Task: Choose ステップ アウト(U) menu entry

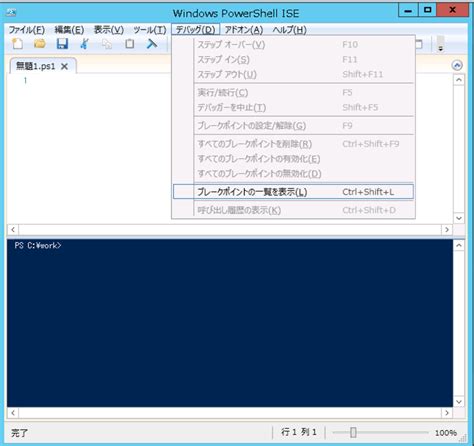Action: (293, 74)
